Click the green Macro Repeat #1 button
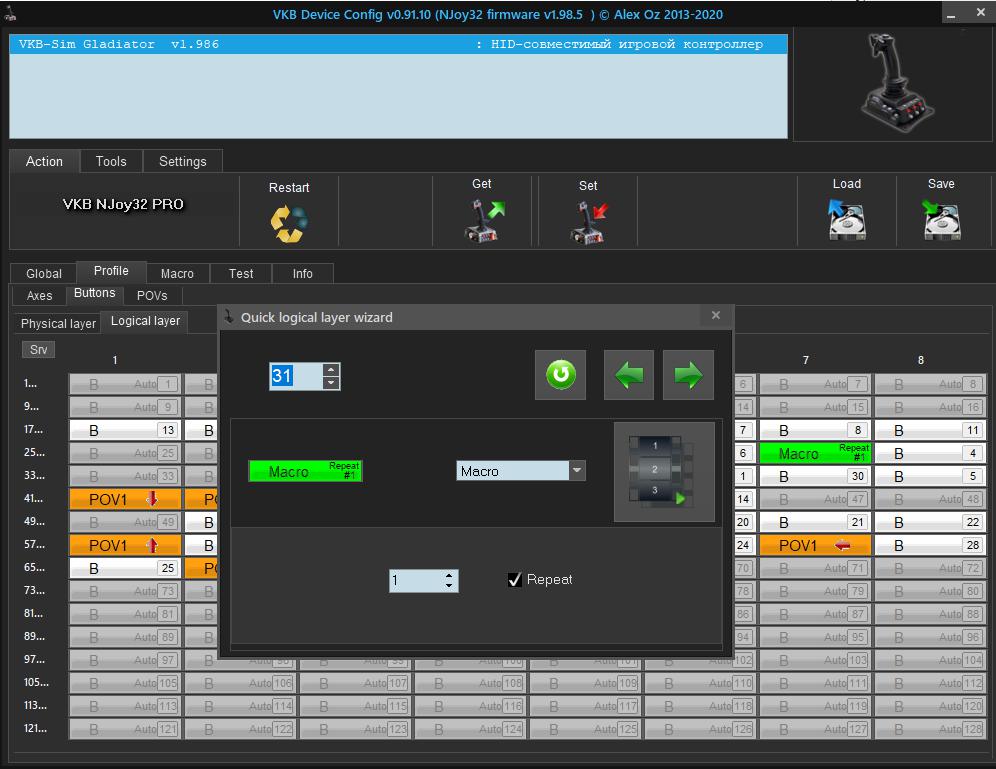The image size is (996, 769). click(305, 471)
